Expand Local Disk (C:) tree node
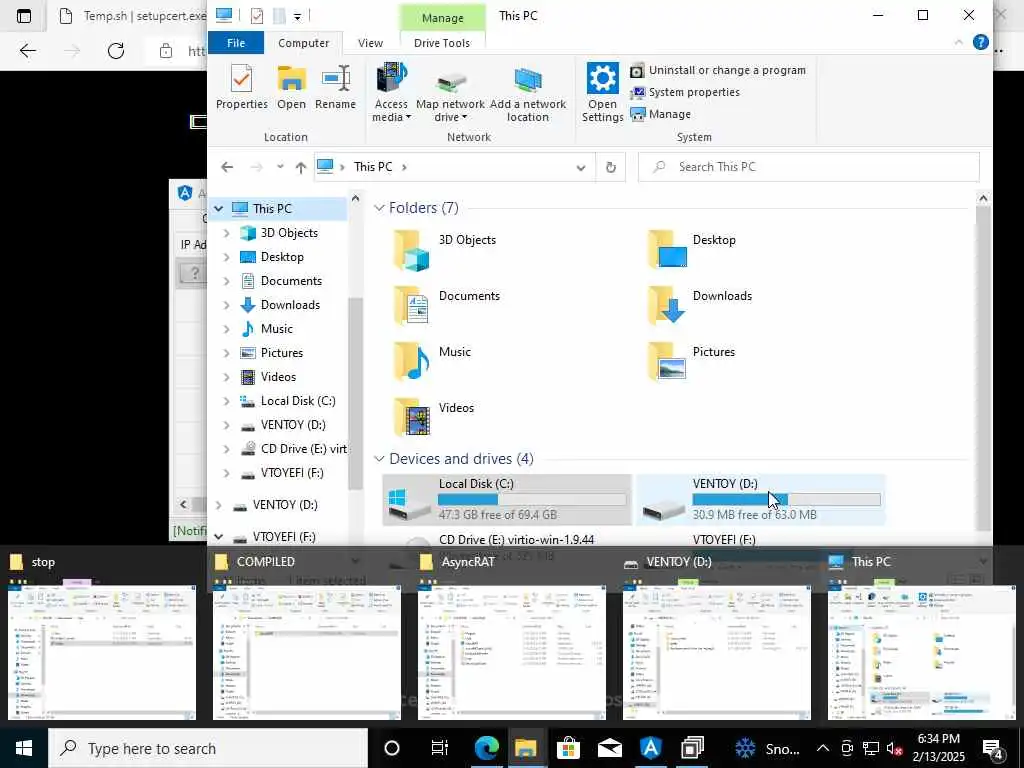This screenshot has height=768, width=1024. point(227,402)
